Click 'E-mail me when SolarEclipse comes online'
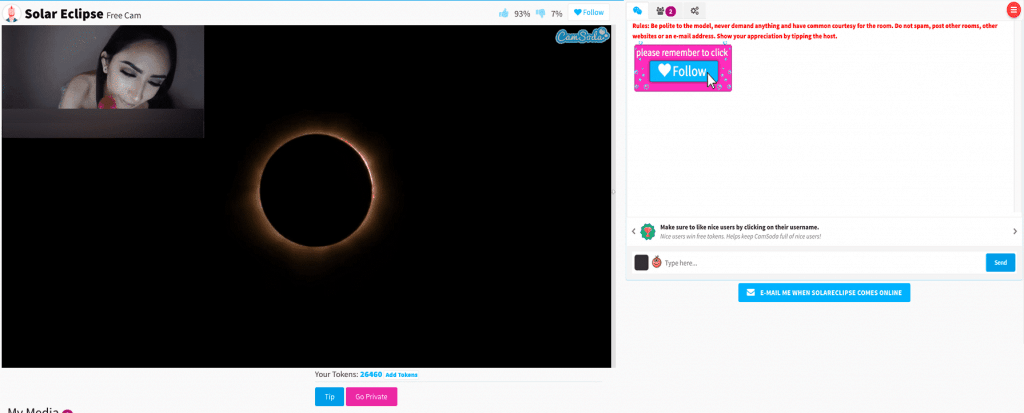The image size is (1024, 413). point(824,293)
